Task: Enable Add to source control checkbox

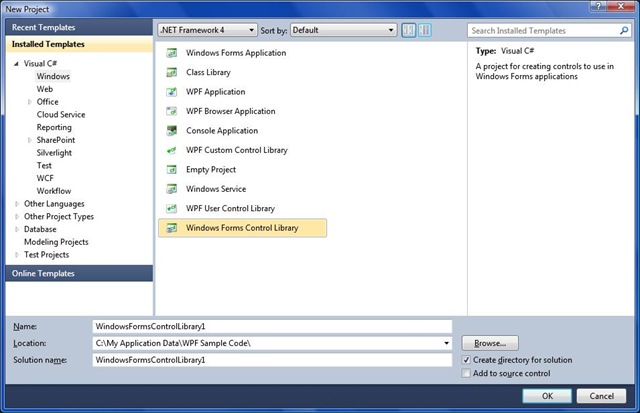Action: 466,373
